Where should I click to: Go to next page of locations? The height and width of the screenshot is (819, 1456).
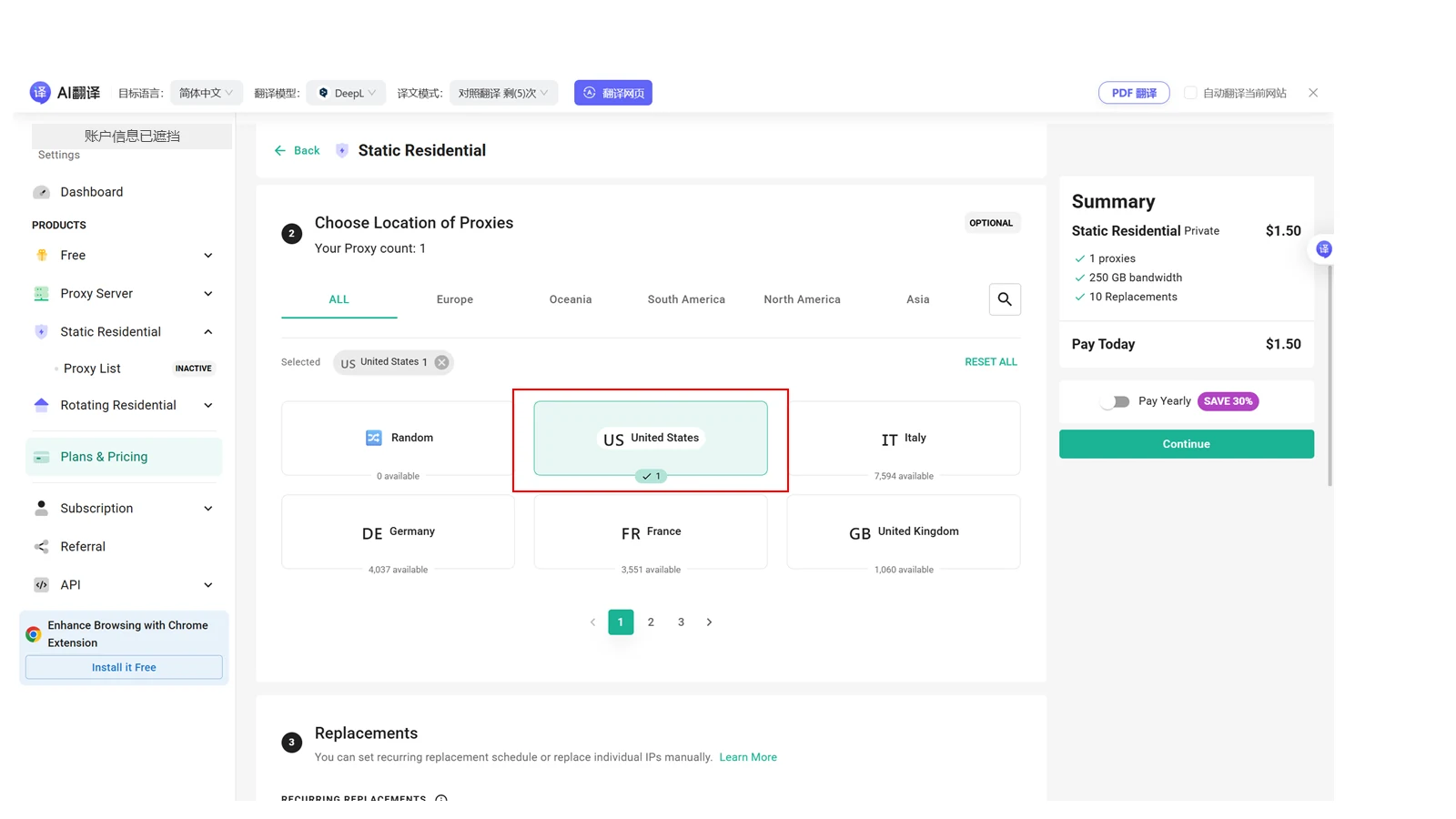709,622
